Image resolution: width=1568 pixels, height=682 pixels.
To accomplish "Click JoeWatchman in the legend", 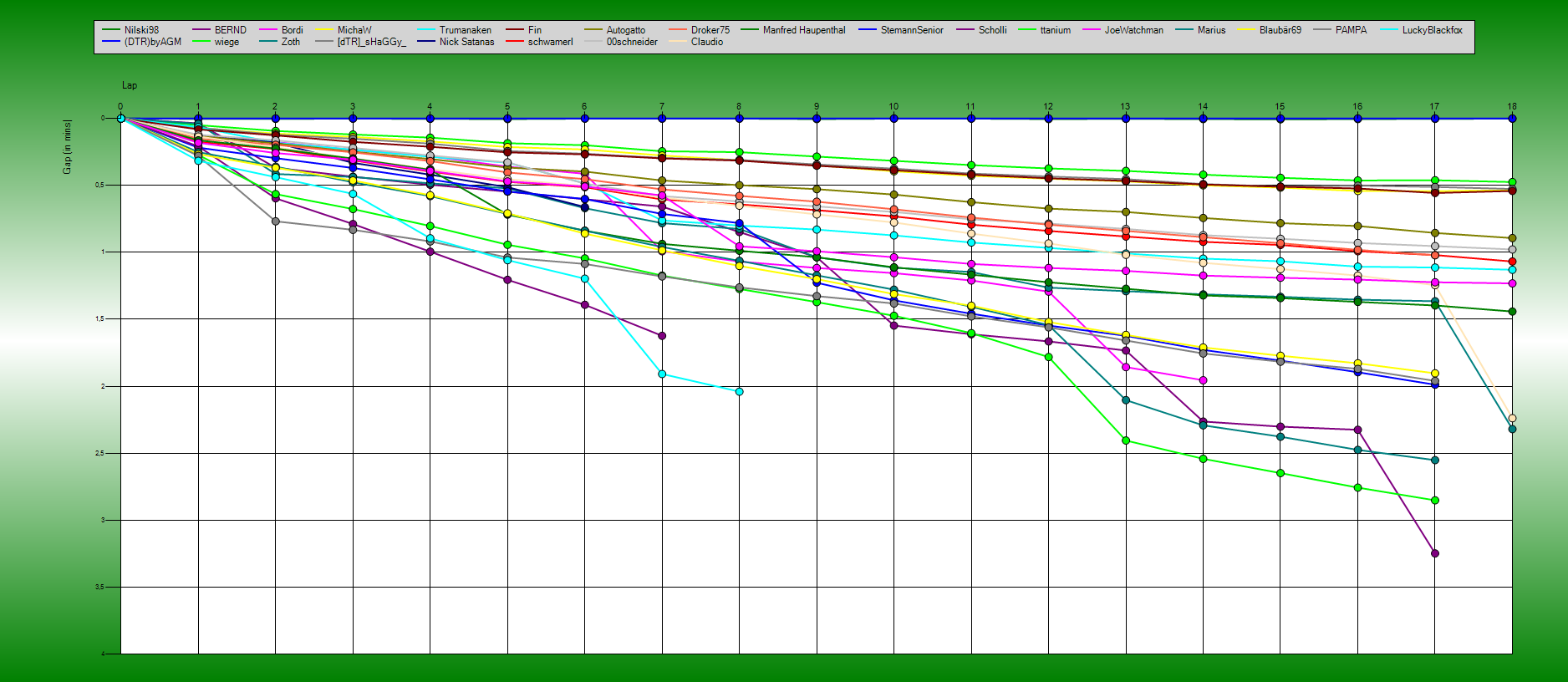I will pyautogui.click(x=1123, y=30).
